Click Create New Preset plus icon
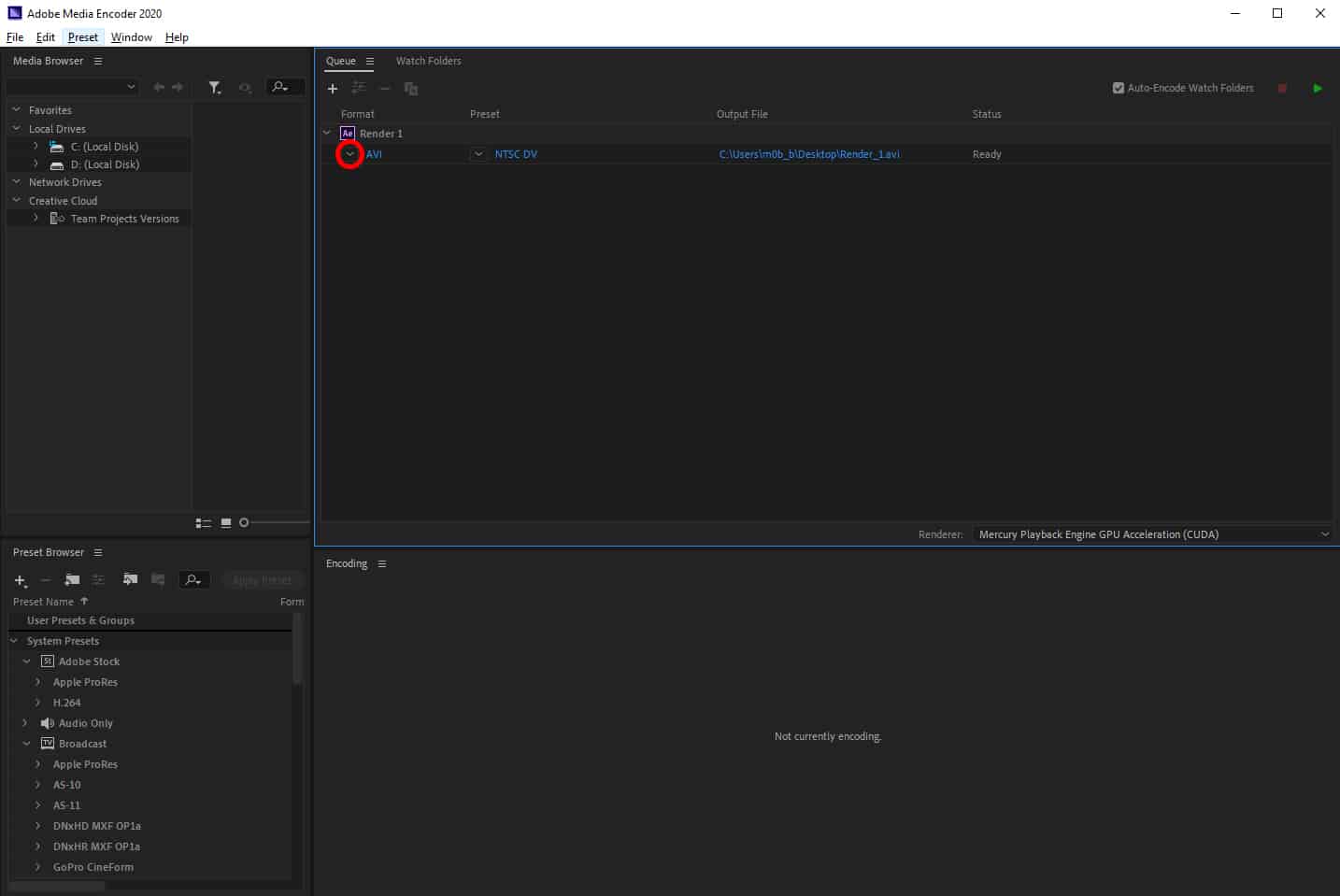Viewport: 1340px width, 896px height. (x=21, y=580)
